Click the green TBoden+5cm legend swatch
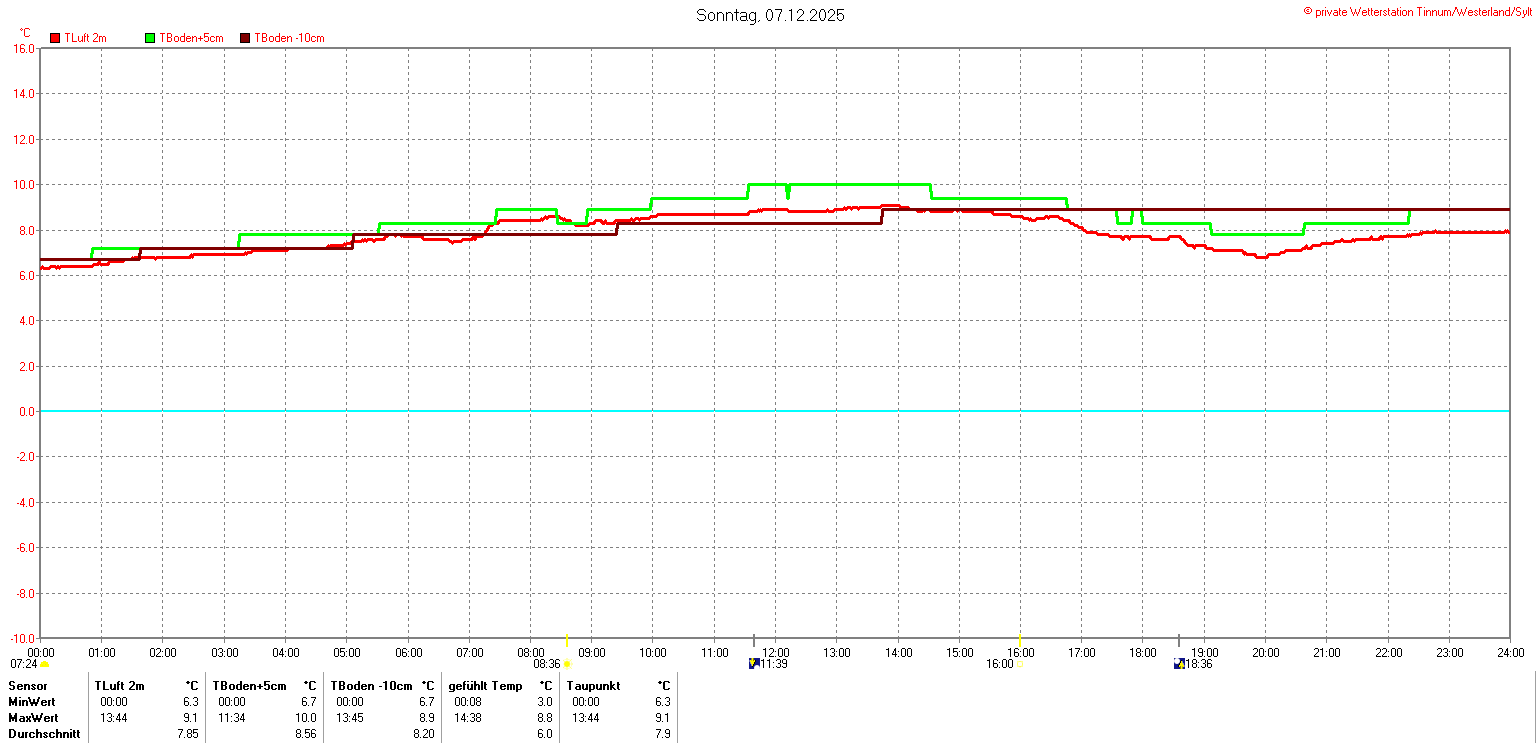The image size is (1536, 743). [151, 38]
